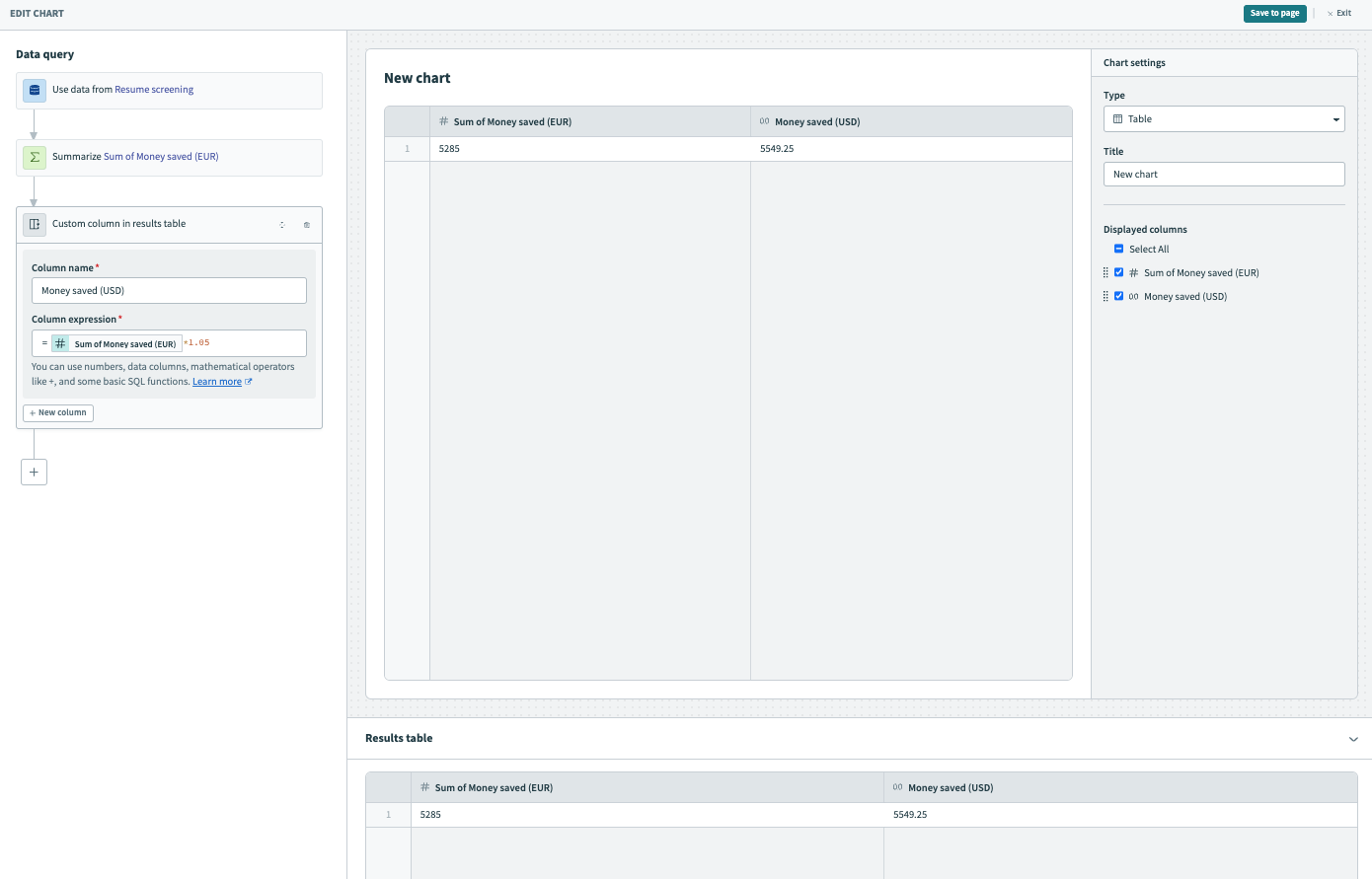Uncheck Money saved (USD) displayed column
The image size is (1372, 879).
click(x=1118, y=297)
